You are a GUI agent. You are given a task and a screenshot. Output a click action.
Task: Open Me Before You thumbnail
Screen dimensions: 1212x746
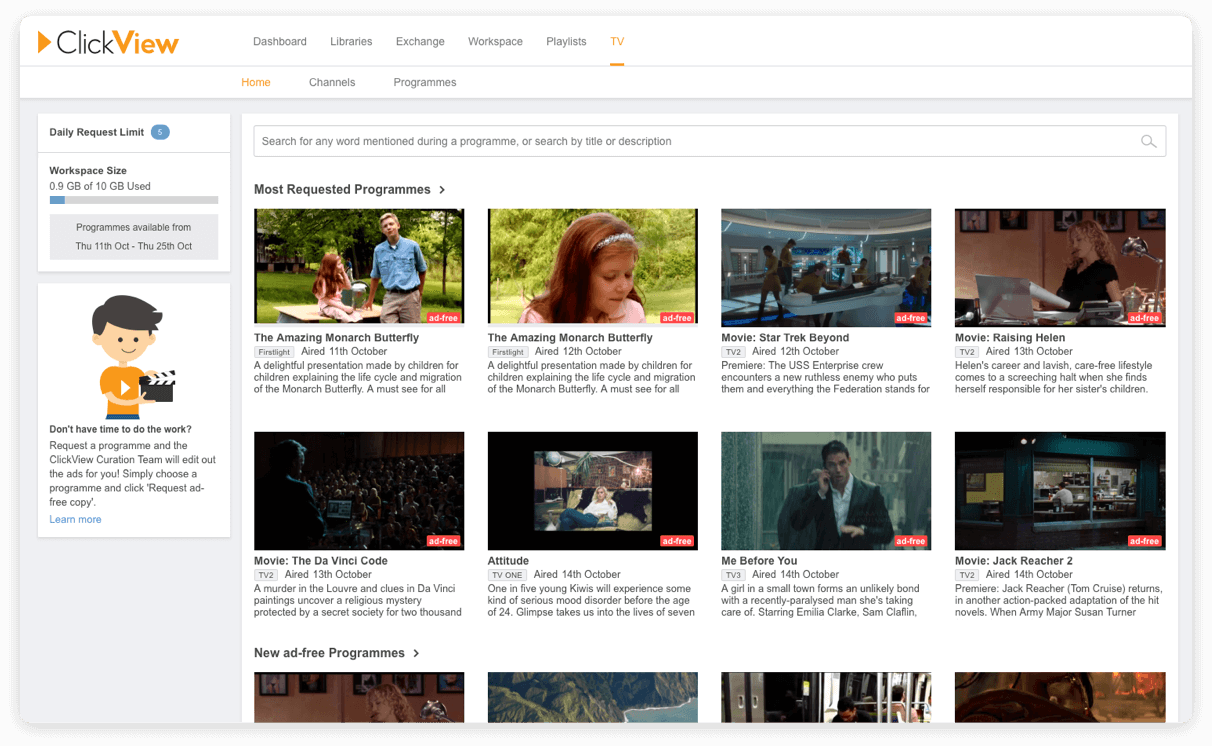pyautogui.click(x=826, y=490)
